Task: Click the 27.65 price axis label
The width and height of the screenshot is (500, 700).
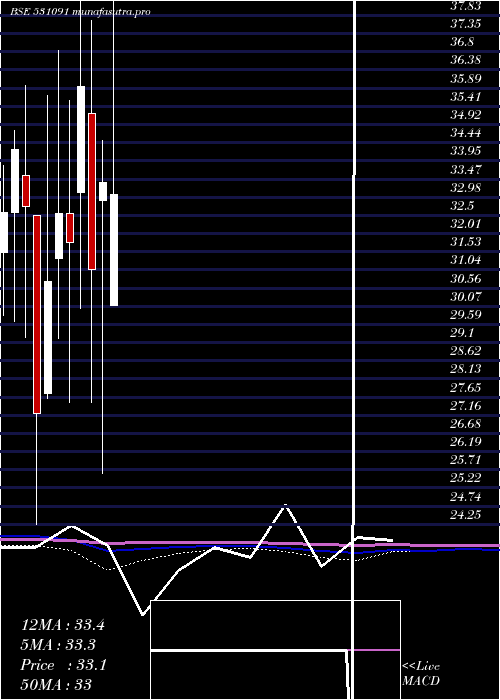Action: 466,388
